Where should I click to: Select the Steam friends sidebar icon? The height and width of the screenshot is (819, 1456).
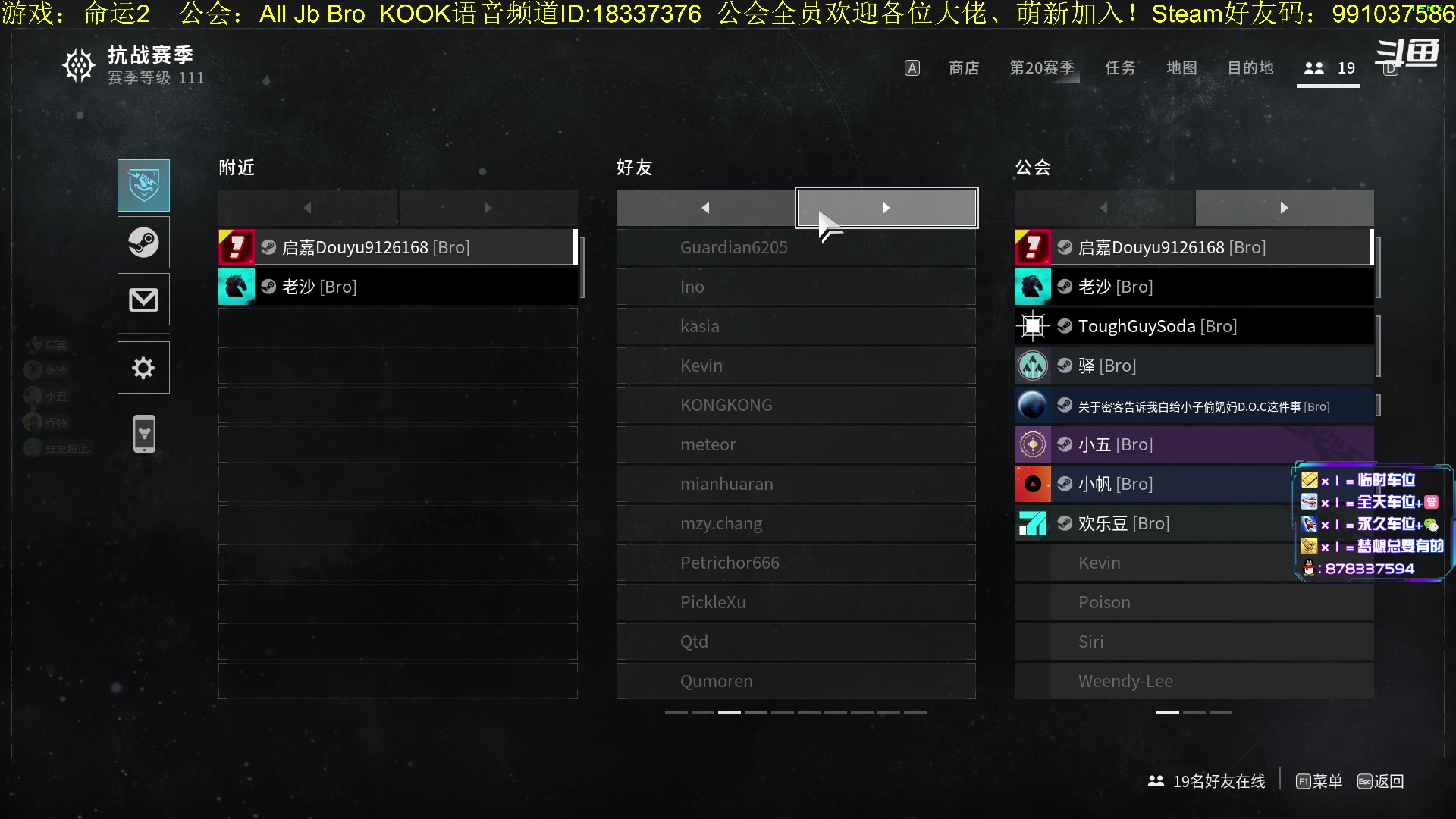[x=143, y=243]
